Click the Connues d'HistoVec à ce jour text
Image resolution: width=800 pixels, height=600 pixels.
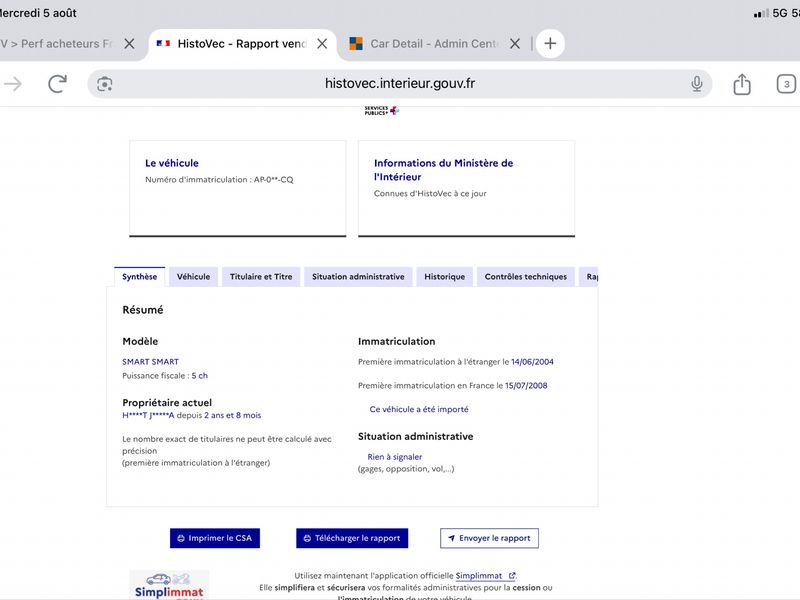pyautogui.click(x=430, y=193)
